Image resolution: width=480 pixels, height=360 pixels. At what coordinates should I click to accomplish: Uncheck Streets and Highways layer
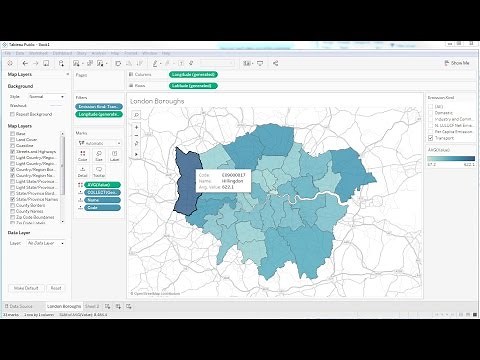[x=12, y=152]
